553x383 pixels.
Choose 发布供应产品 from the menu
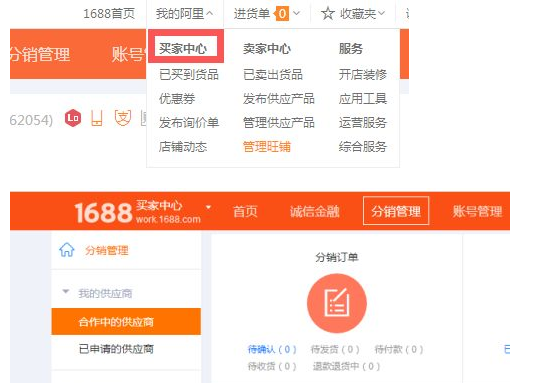tap(279, 98)
